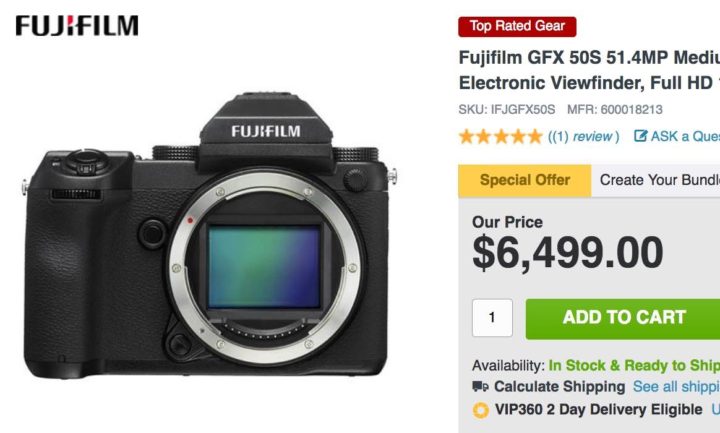Click the Fujifilm GFX 50S product title
720x433 pixels.
click(x=589, y=70)
